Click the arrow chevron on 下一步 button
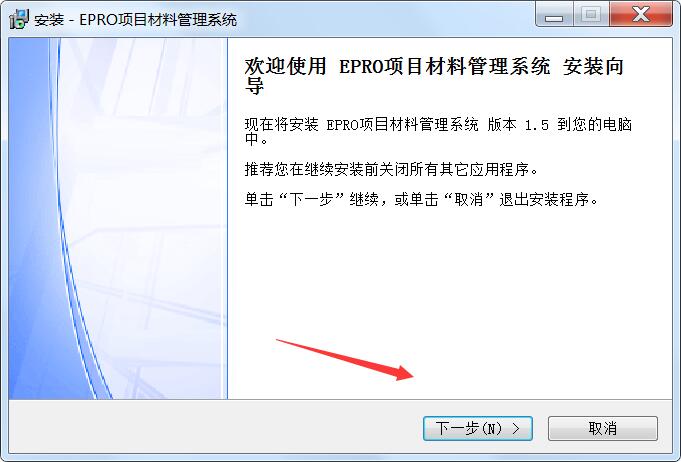The height and width of the screenshot is (462, 681). point(516,429)
